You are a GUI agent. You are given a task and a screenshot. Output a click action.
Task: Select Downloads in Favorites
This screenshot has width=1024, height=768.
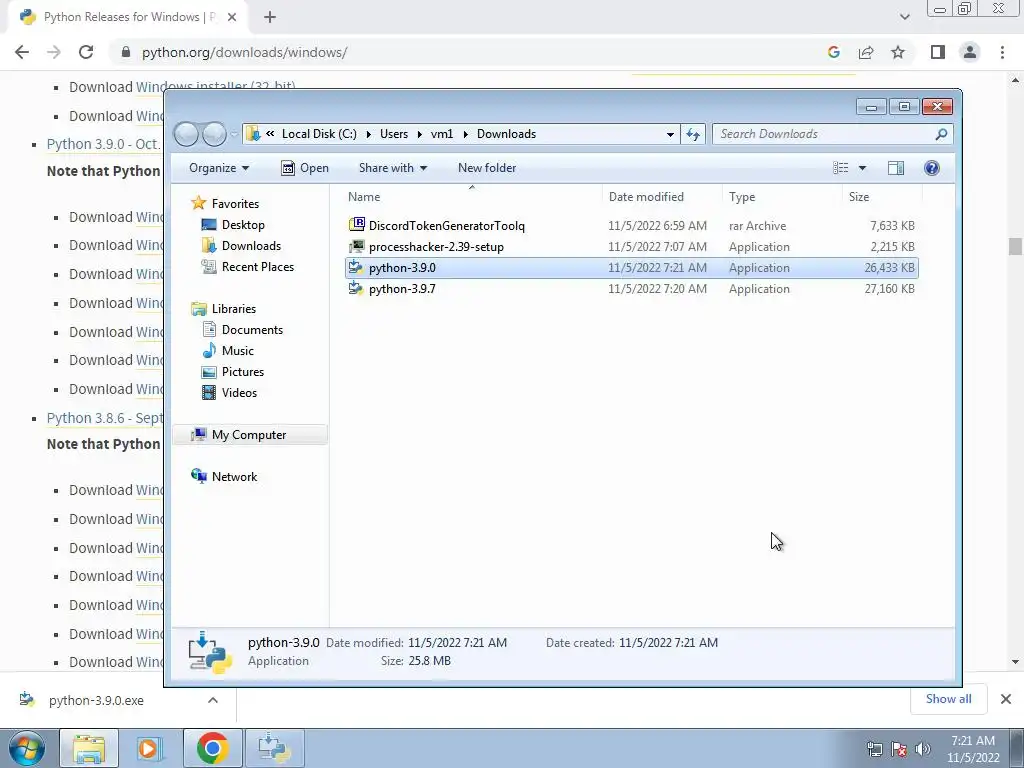tap(251, 246)
